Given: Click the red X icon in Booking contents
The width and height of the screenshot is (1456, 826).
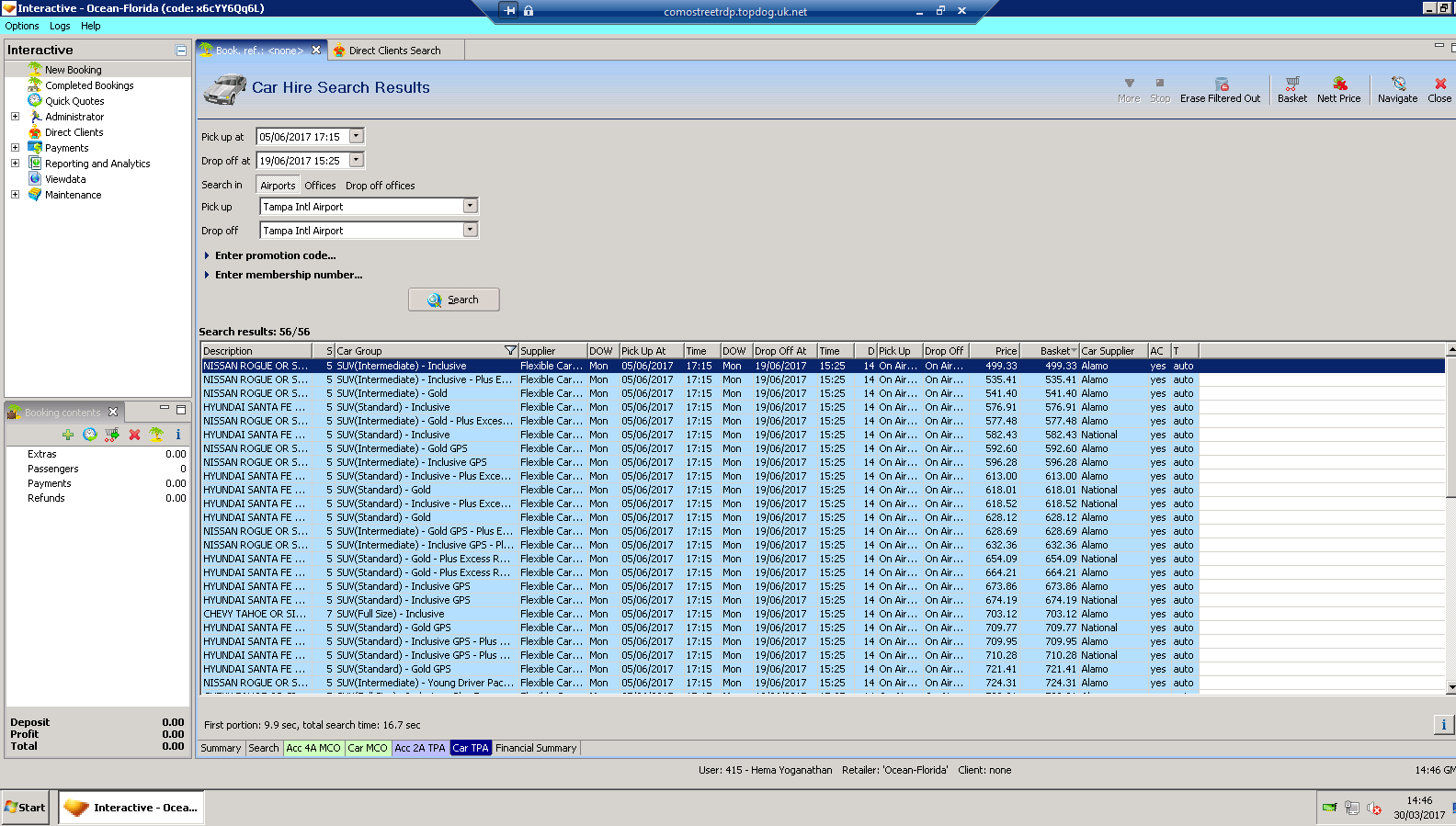Looking at the screenshot, I should click(x=134, y=435).
